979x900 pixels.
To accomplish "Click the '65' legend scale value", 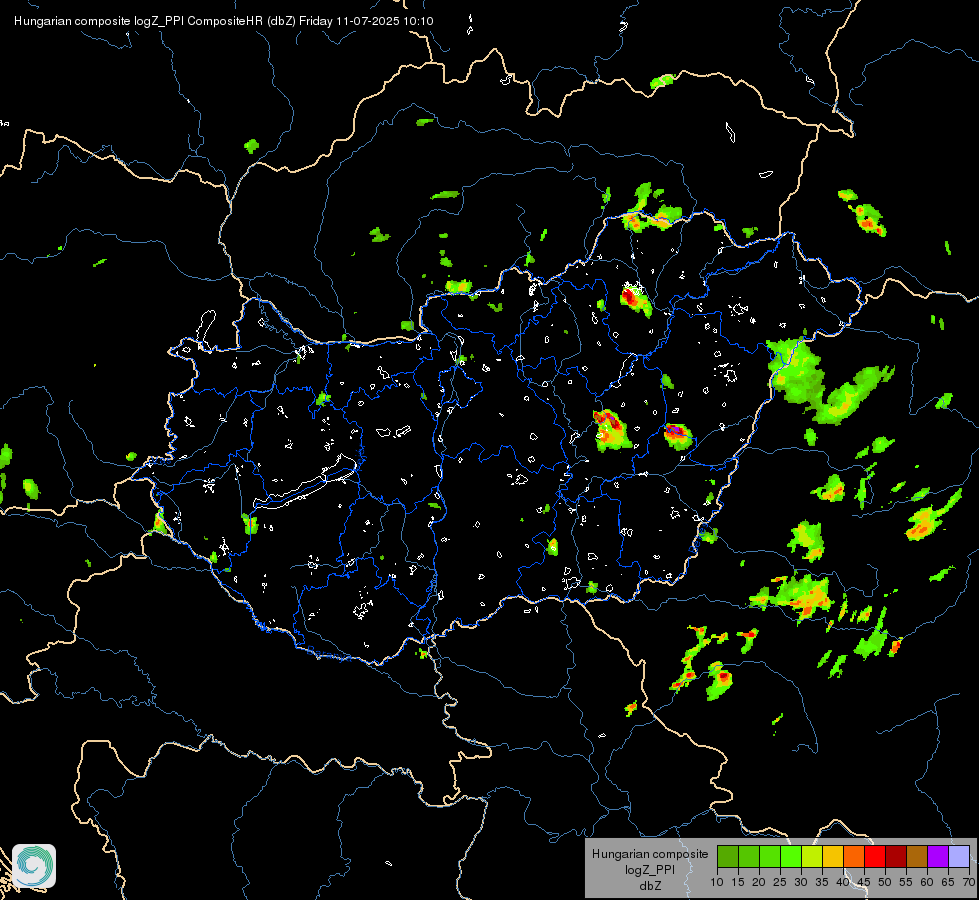I will 948,883.
